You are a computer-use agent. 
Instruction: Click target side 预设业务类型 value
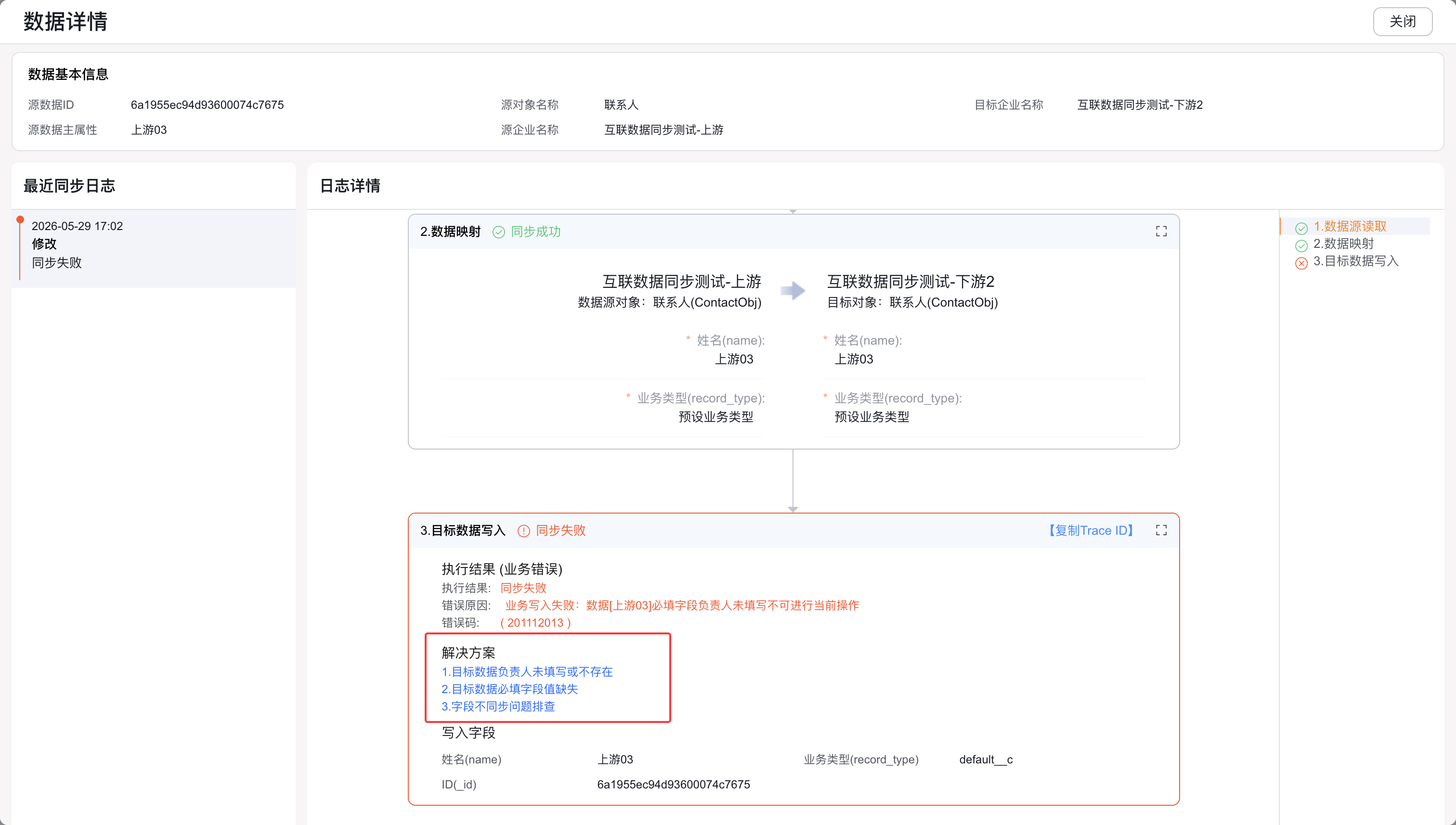click(x=871, y=417)
